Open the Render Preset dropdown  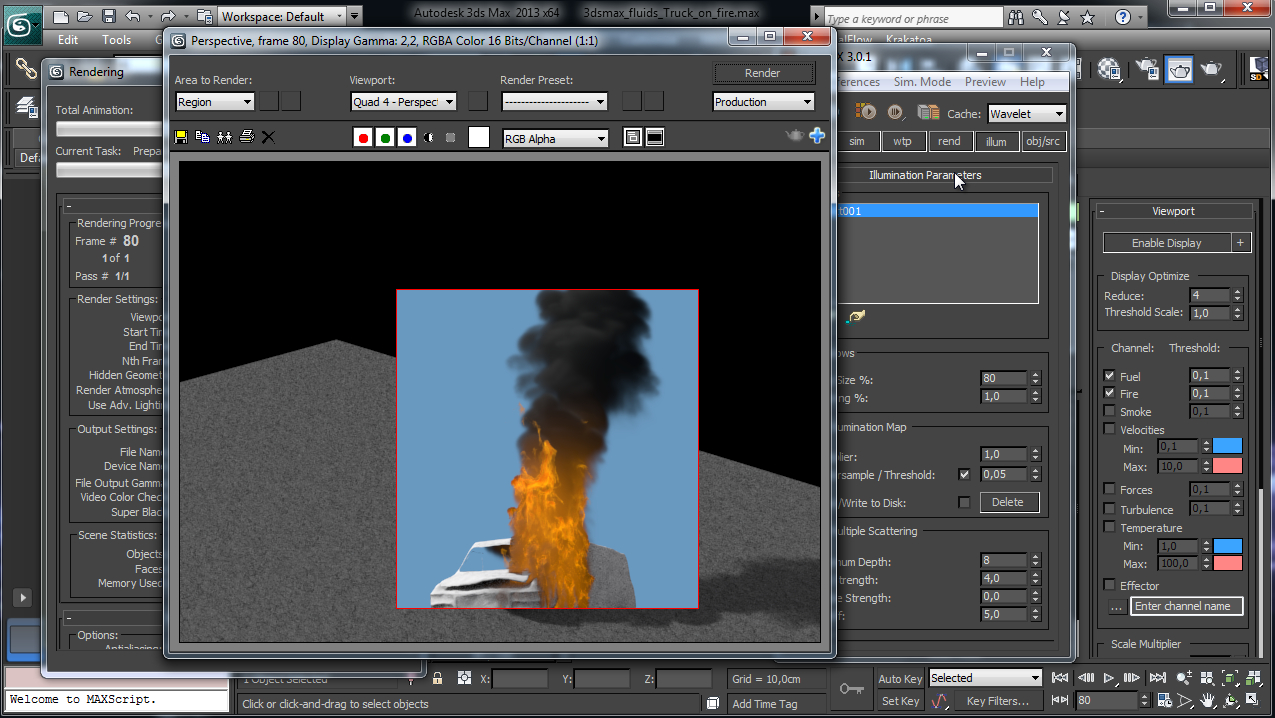tap(555, 102)
